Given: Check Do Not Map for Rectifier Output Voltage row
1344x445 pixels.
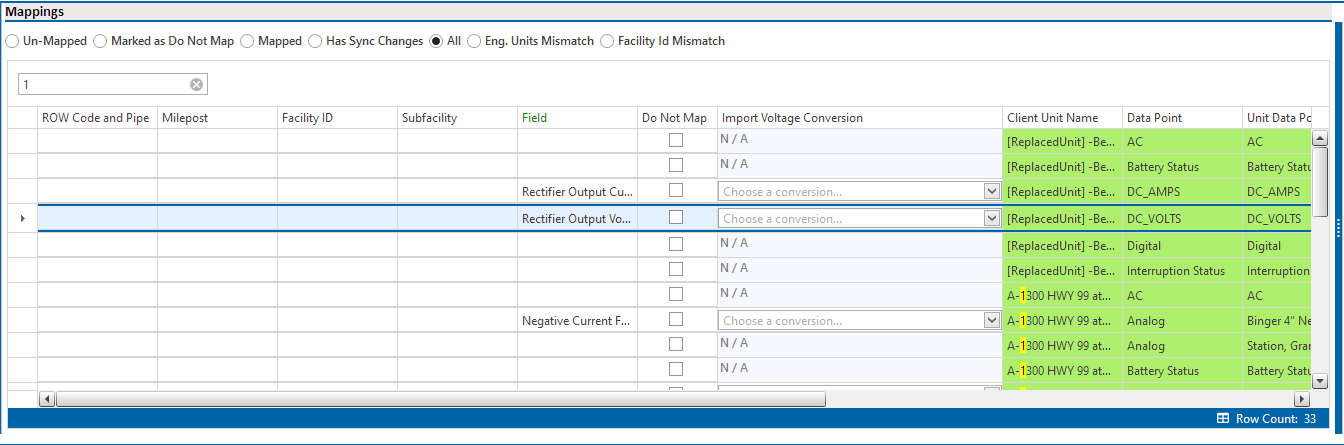Looking at the screenshot, I should click(x=676, y=218).
